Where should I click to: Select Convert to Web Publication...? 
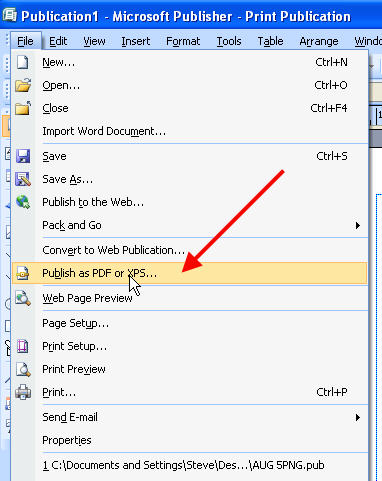click(189, 250)
